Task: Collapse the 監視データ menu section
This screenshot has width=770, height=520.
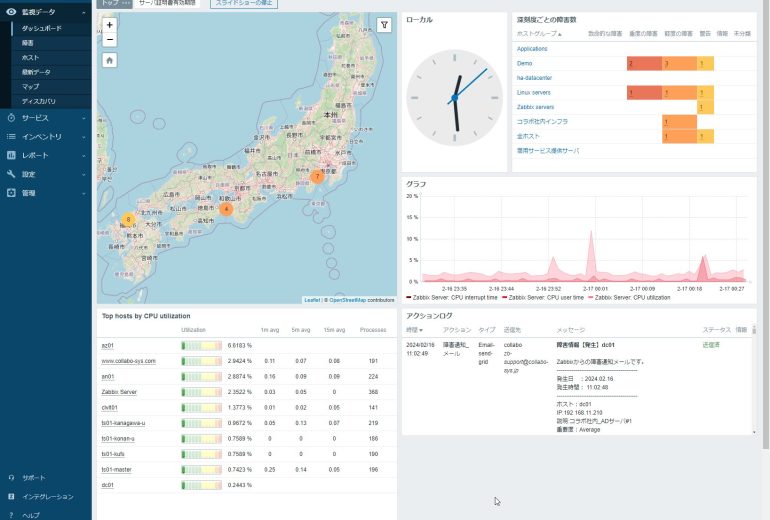Action: tap(83, 12)
